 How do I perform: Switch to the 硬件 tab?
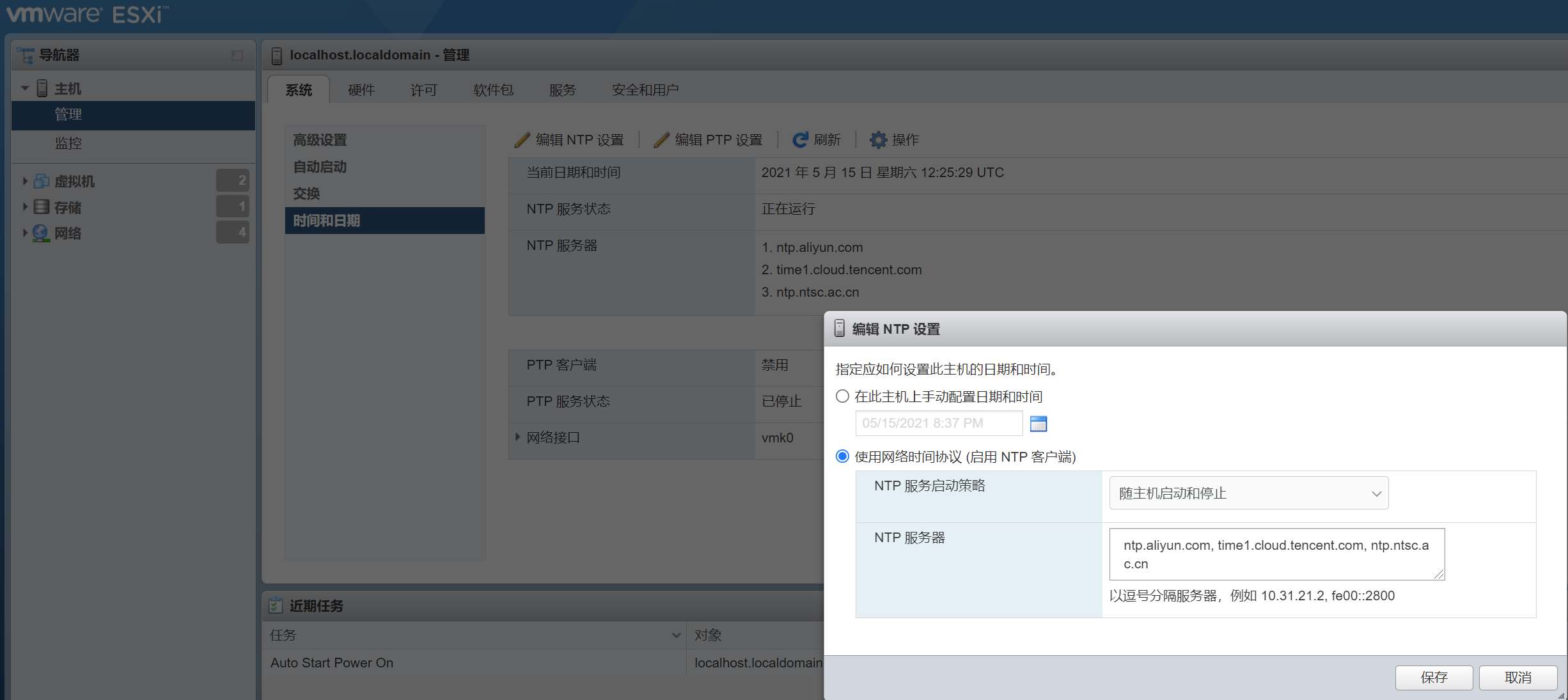tap(361, 90)
